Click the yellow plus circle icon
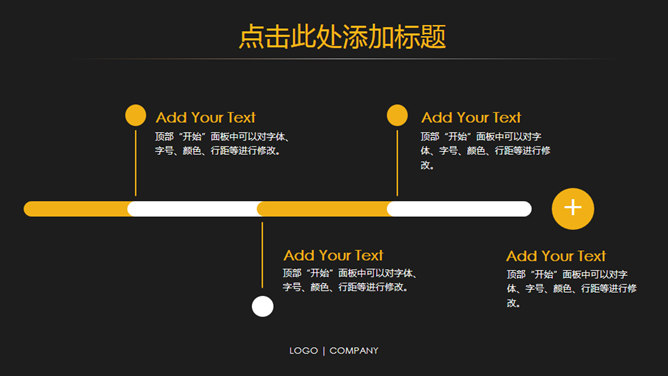The height and width of the screenshot is (376, 668). point(573,209)
